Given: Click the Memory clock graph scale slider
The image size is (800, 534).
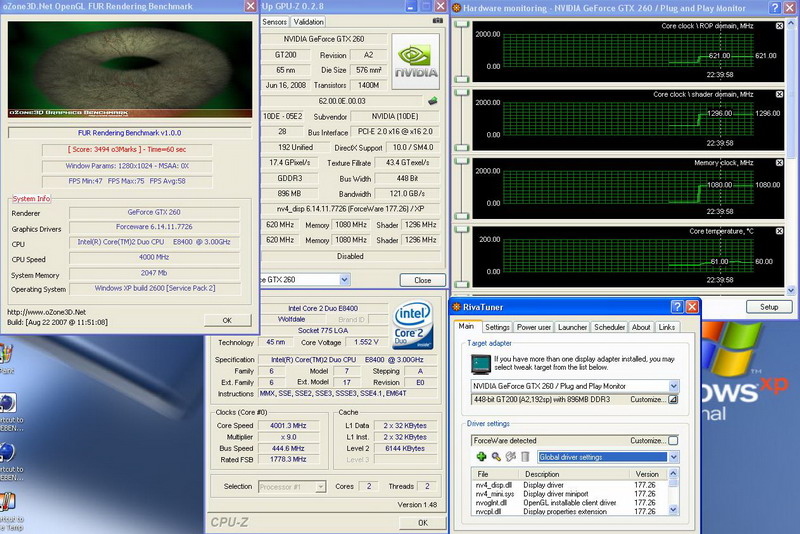Looking at the screenshot, I should point(461,188).
